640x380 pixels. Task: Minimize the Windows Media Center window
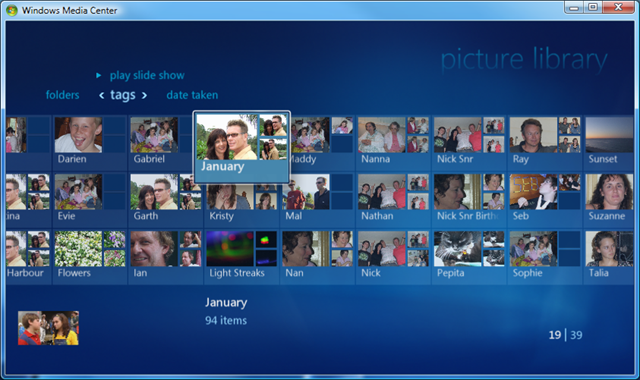574,8
